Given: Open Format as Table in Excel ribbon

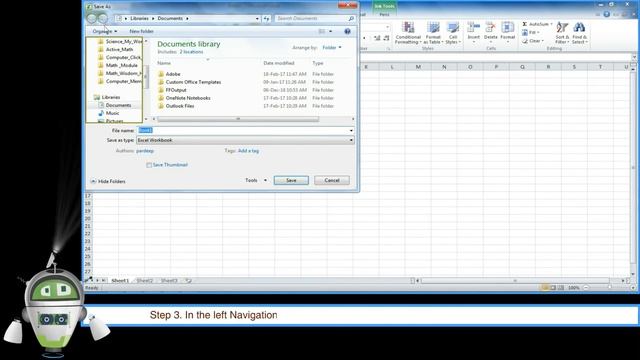Looking at the screenshot, I should pos(433,33).
